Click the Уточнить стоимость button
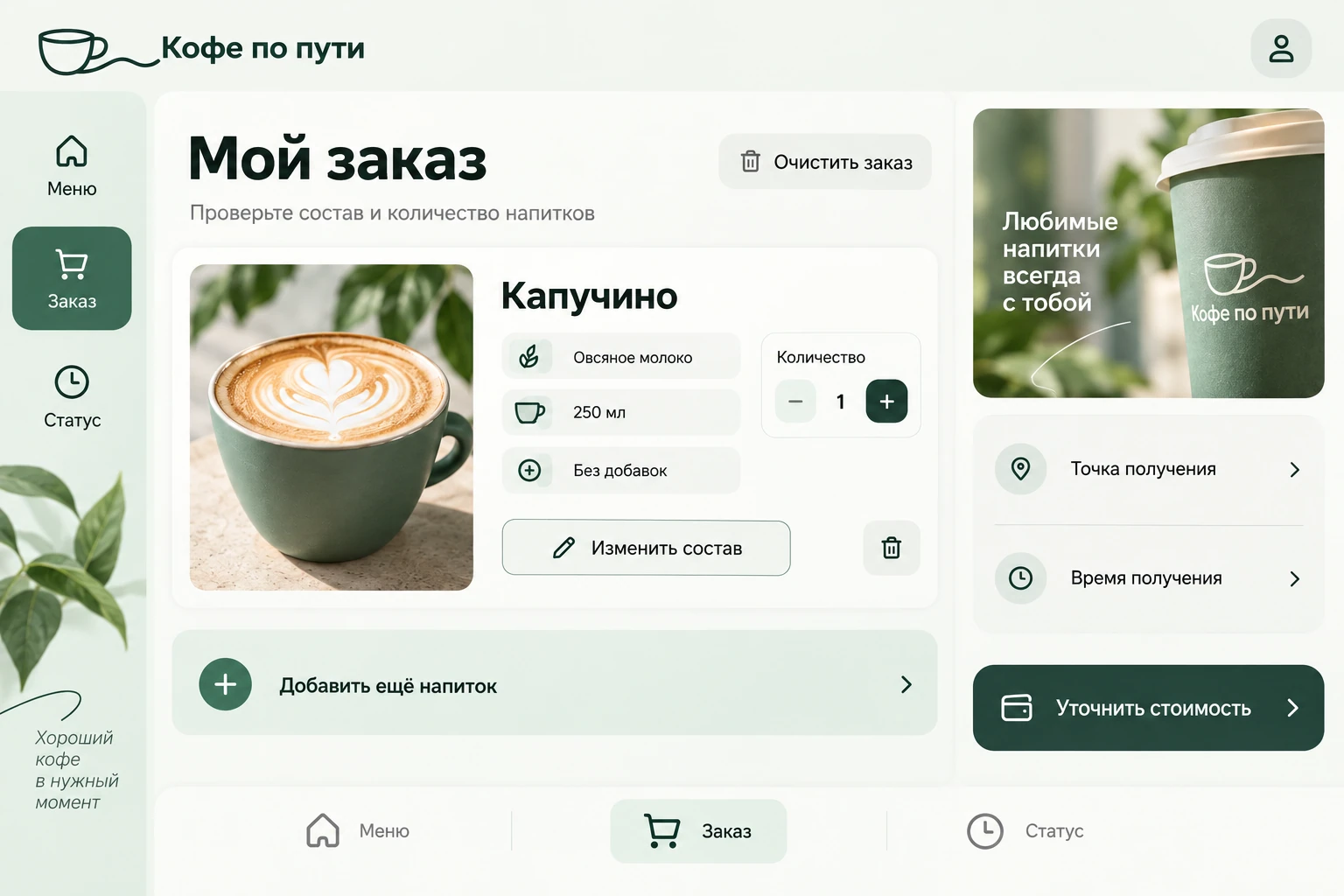Screen dimensions: 1344x896 (1148, 708)
